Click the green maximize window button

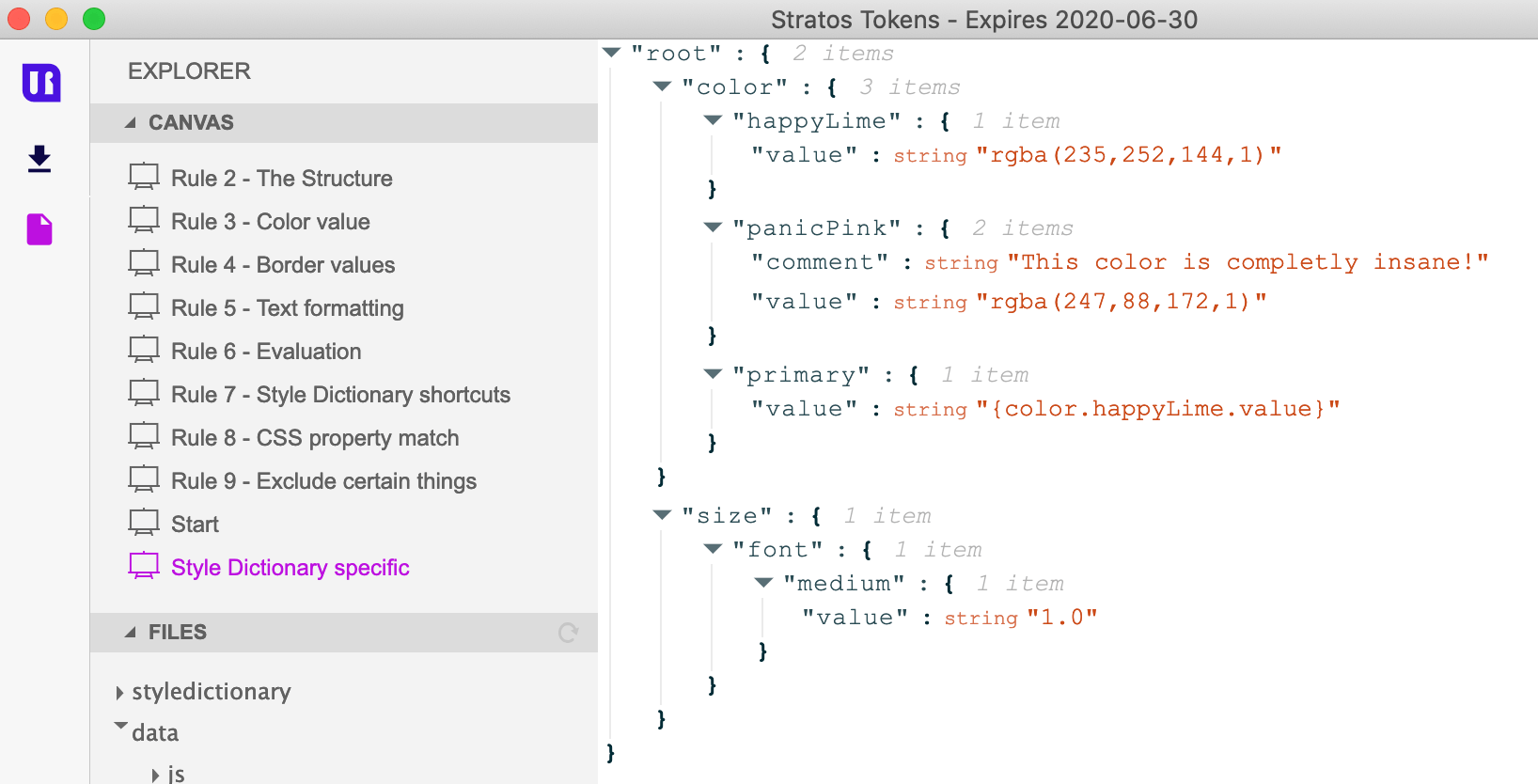point(94,19)
